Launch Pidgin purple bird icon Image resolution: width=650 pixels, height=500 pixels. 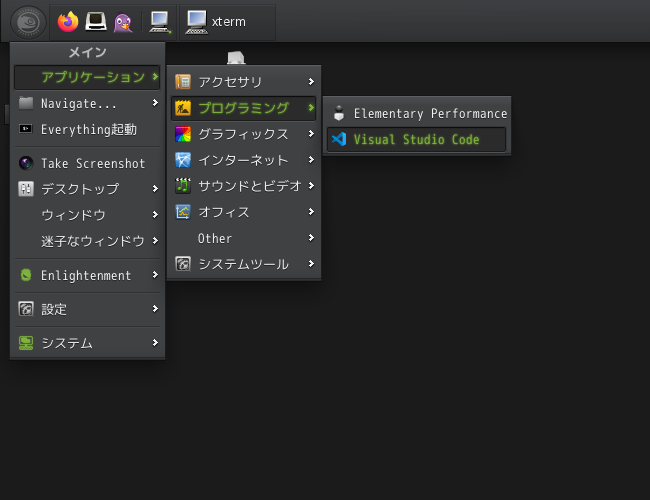[123, 22]
